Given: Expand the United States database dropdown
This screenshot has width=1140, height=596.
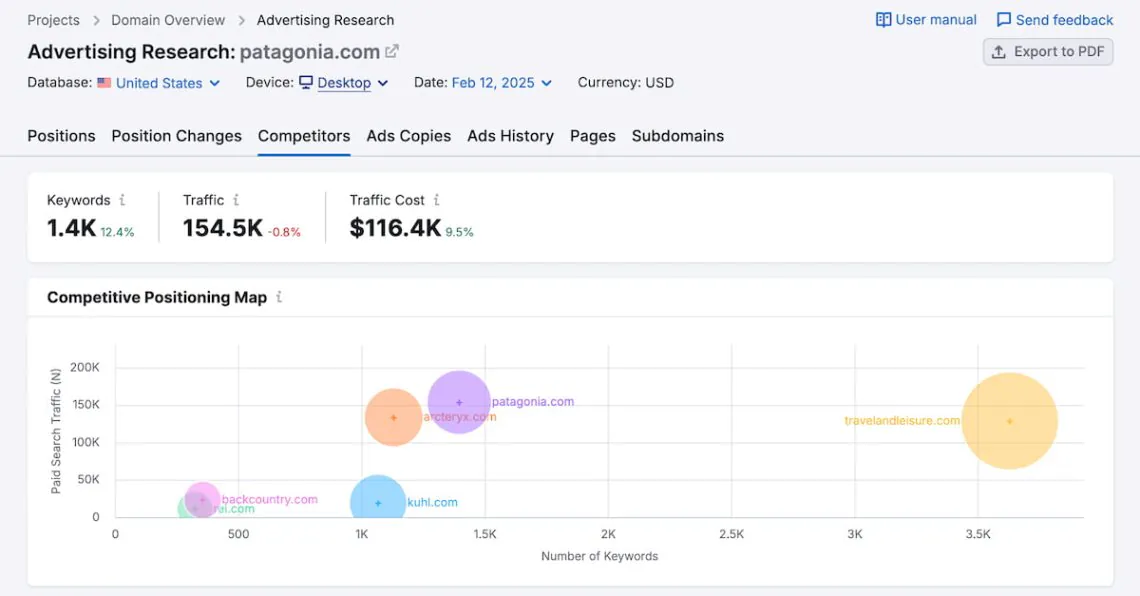Looking at the screenshot, I should pos(168,83).
